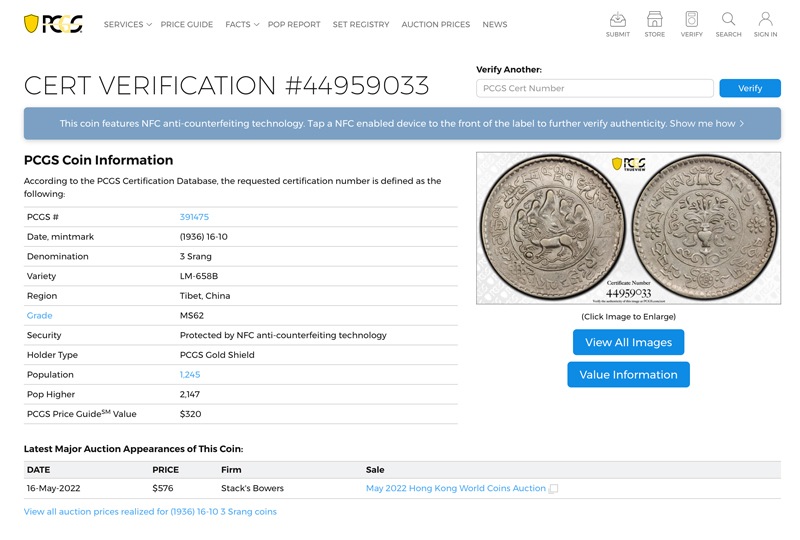
Task: Open Auction Prices in navigation
Action: (435, 24)
